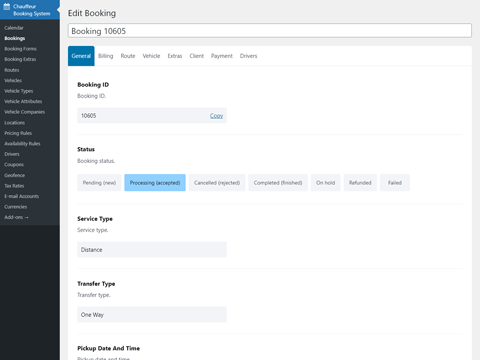Set status to Pending (new)
The width and height of the screenshot is (480, 360).
click(x=99, y=183)
